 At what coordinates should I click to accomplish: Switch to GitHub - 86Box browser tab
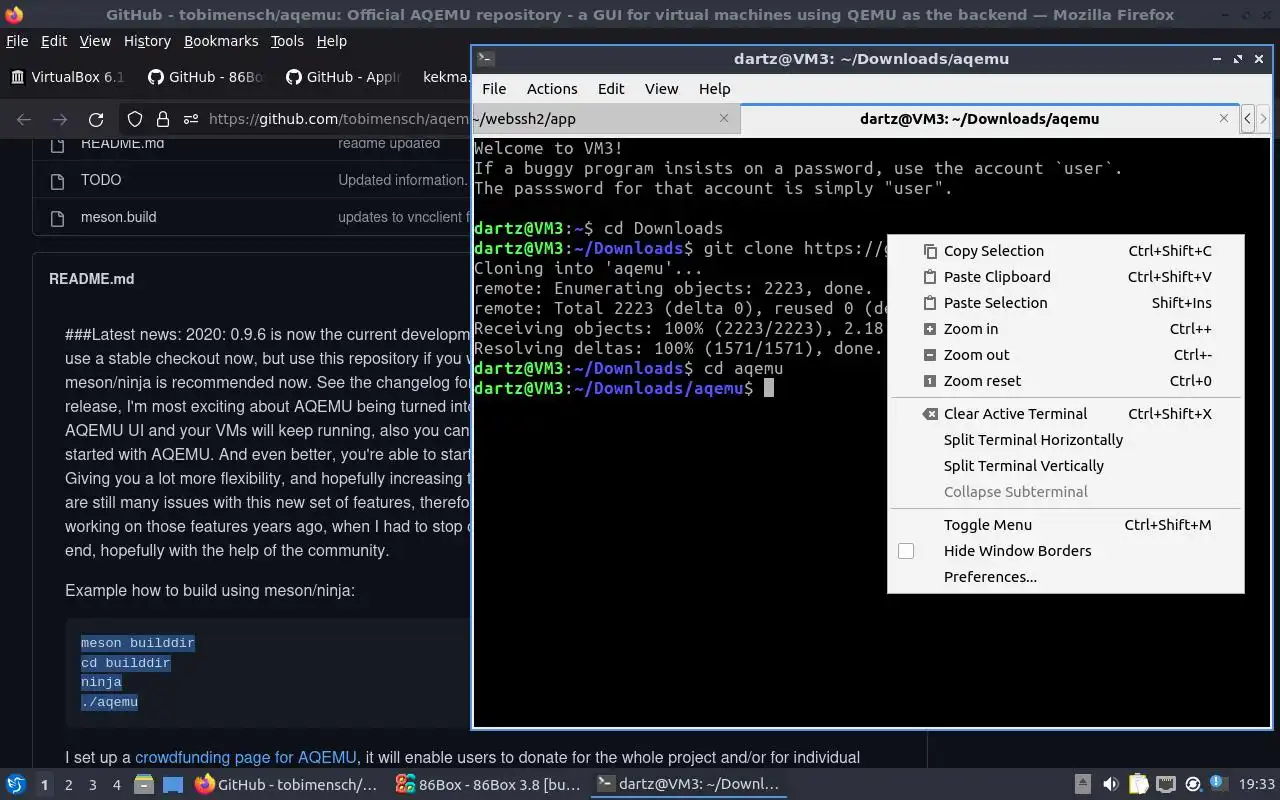click(206, 77)
